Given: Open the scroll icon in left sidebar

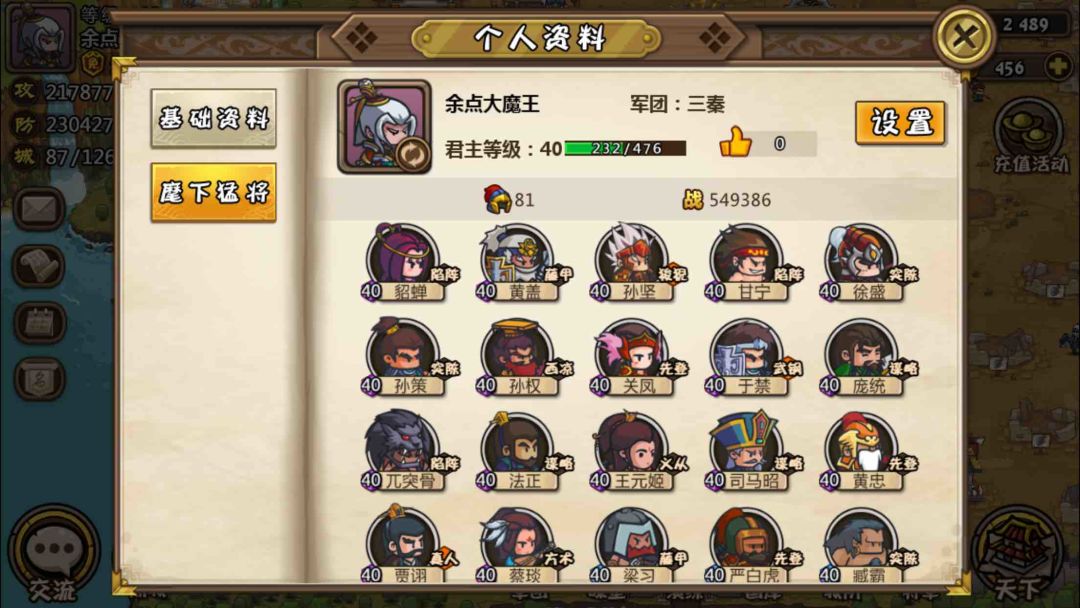Looking at the screenshot, I should 39,266.
